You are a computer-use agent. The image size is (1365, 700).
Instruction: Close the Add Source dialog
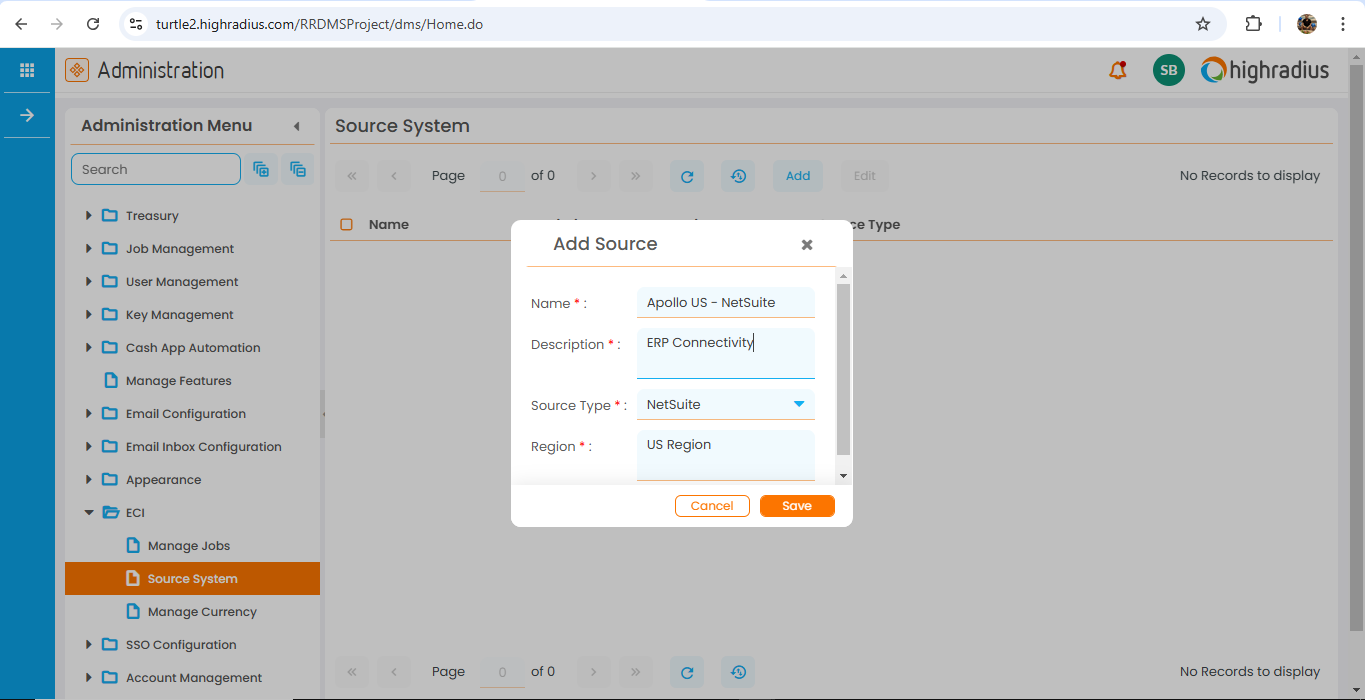pyautogui.click(x=807, y=245)
